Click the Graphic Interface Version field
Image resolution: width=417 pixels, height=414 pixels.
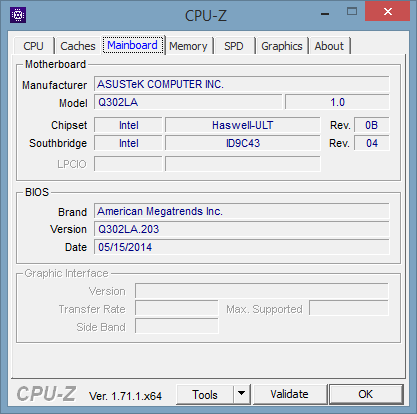[262, 291]
